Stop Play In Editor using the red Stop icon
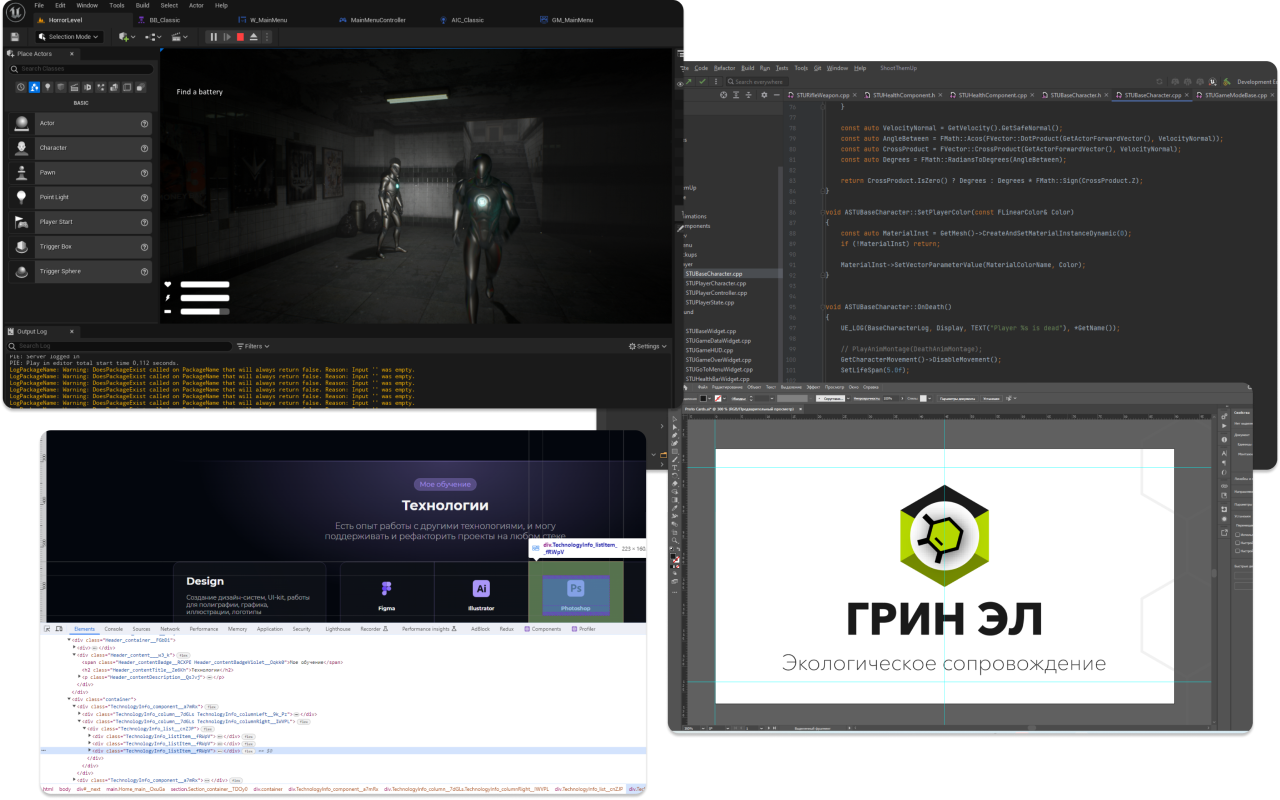Viewport: 1280px width, 800px height. 241,37
